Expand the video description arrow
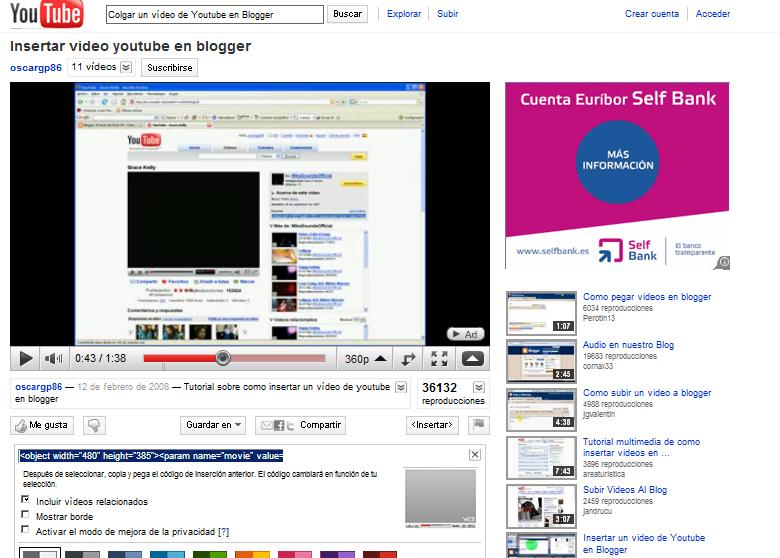Screen dimensions: 780x558 (x=401, y=387)
